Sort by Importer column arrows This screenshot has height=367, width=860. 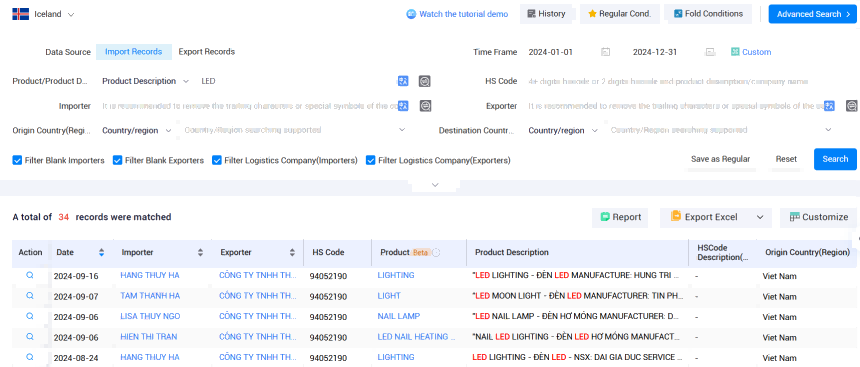click(200, 252)
